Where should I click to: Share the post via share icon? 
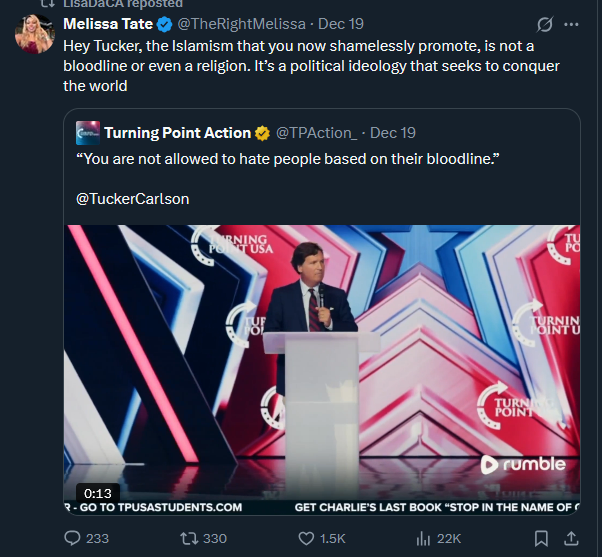pyautogui.click(x=571, y=538)
